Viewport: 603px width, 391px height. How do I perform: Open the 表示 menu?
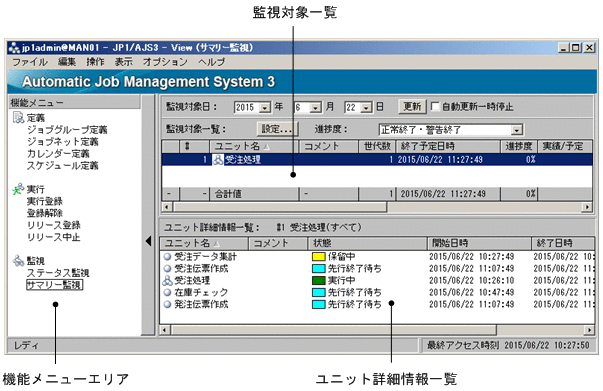pyautogui.click(x=123, y=62)
